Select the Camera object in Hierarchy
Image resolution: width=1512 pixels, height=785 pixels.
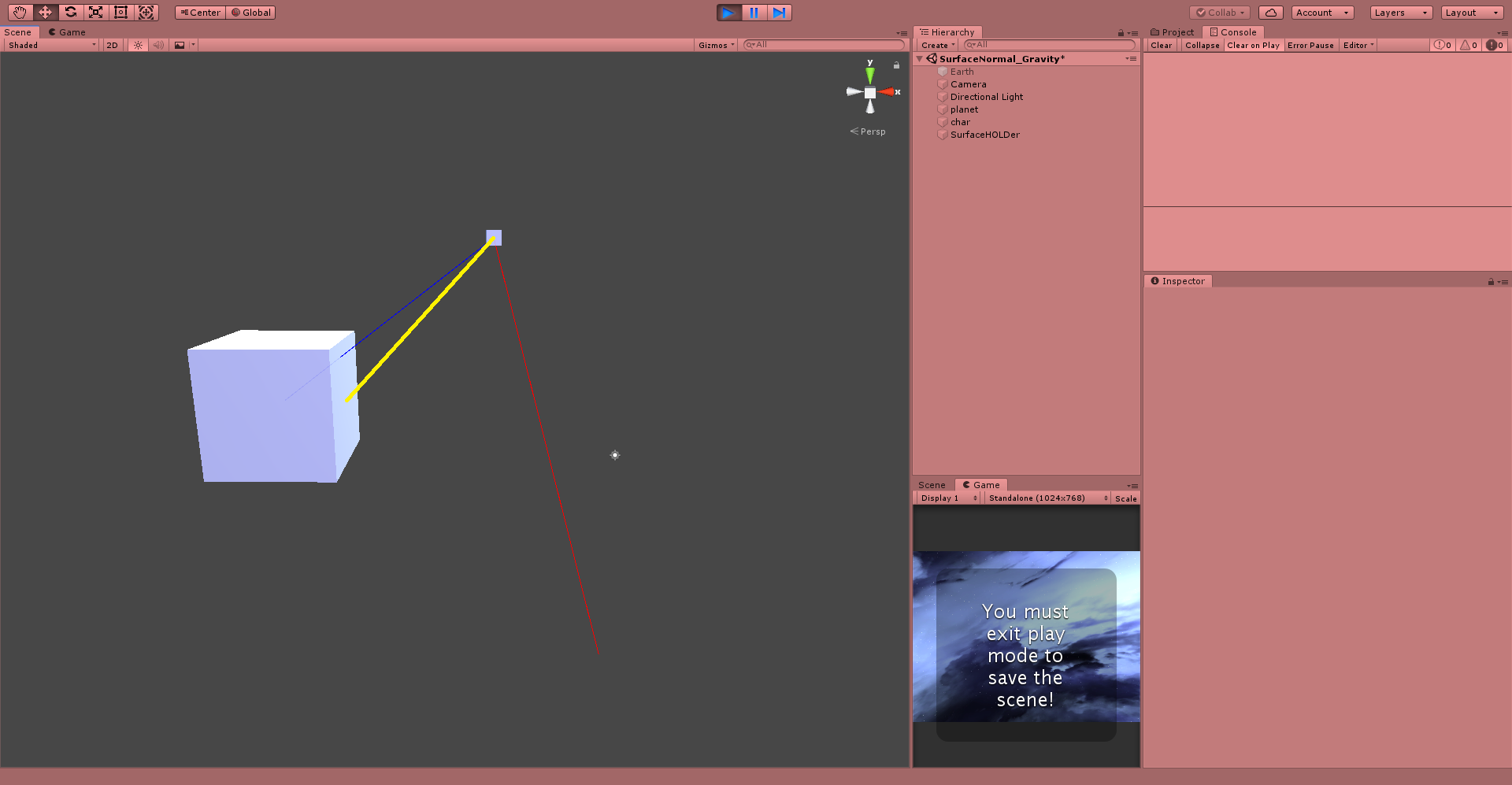pyautogui.click(x=968, y=84)
